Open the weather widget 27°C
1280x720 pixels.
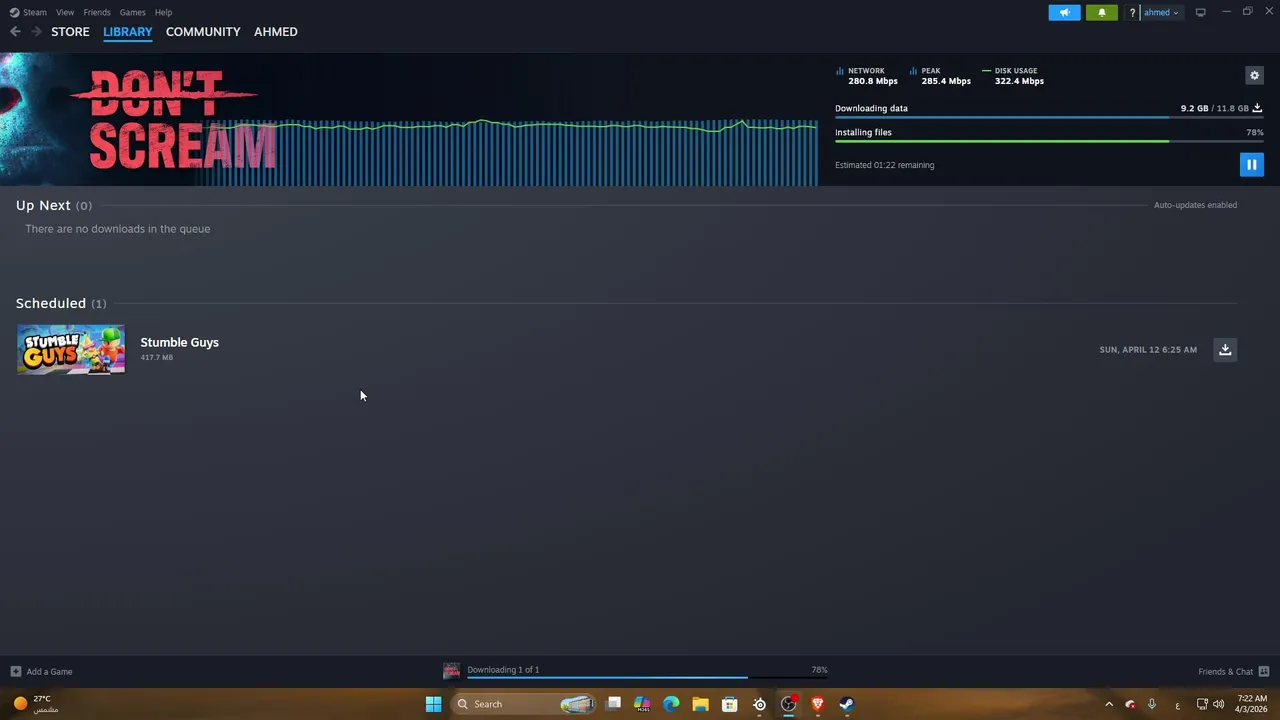pyautogui.click(x=34, y=704)
